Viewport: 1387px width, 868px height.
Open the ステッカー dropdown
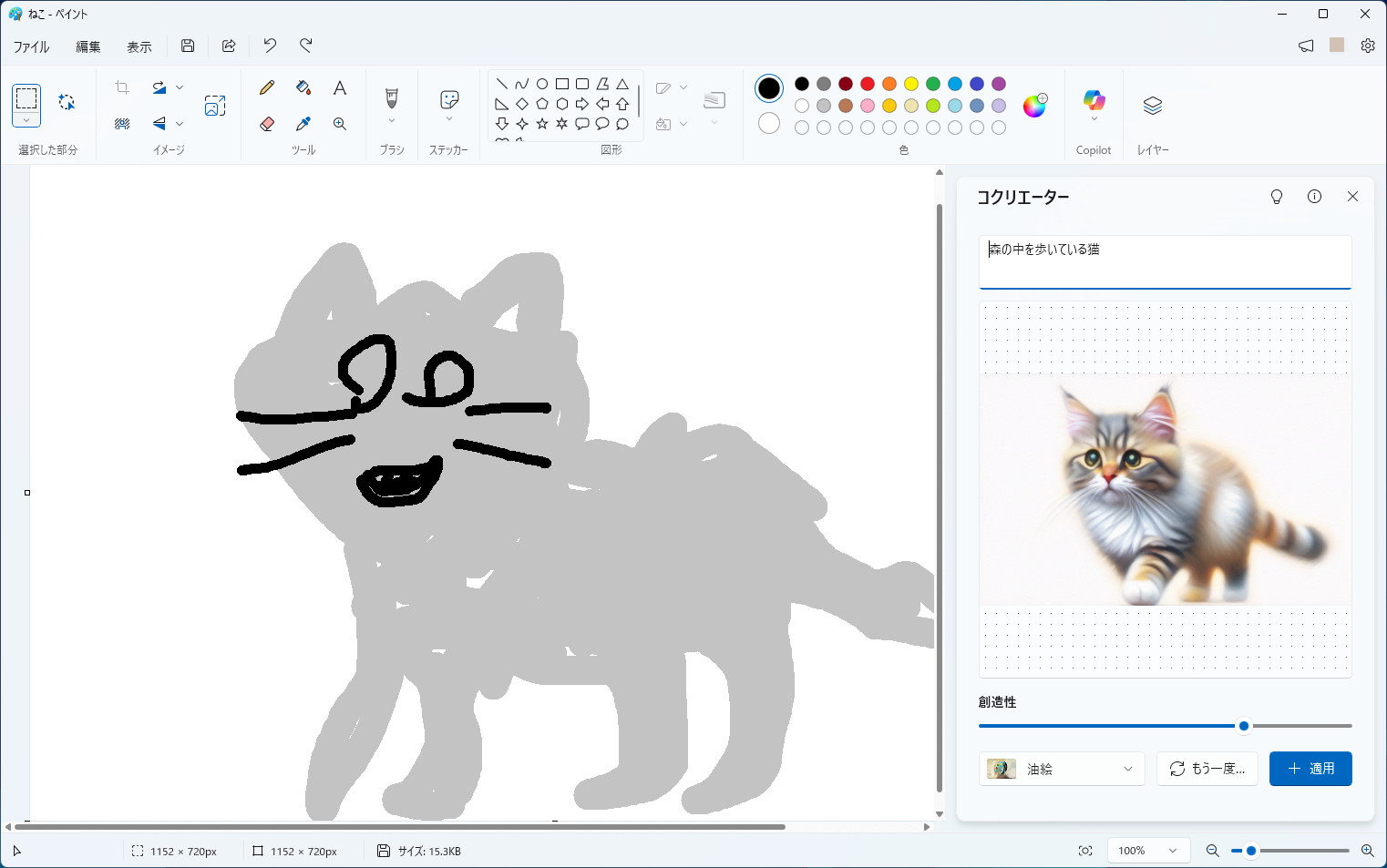pos(448,119)
